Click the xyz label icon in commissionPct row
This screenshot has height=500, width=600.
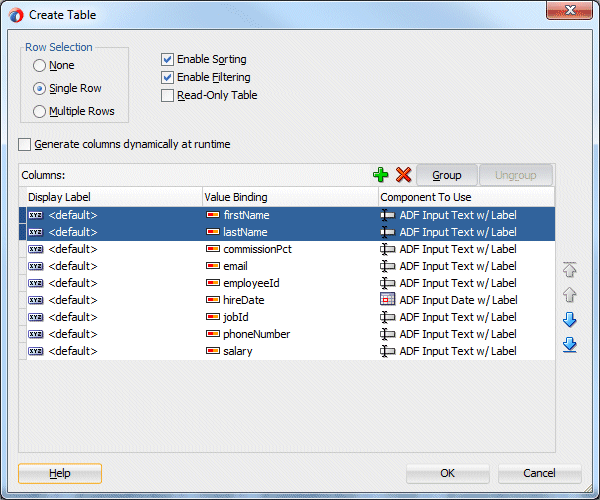[x=36, y=249]
